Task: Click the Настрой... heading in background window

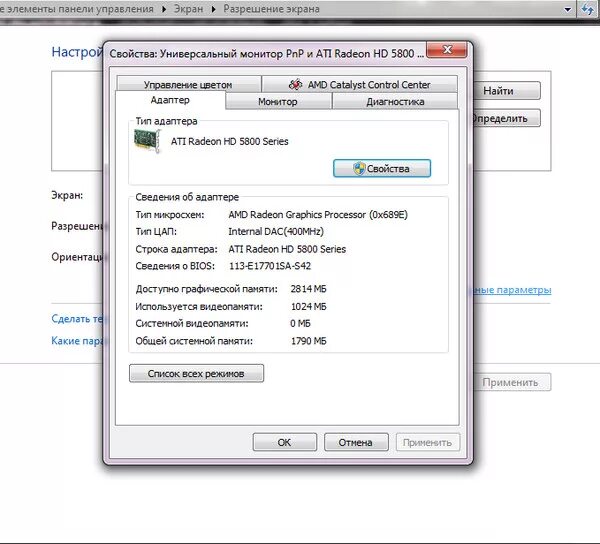Action: tap(77, 52)
